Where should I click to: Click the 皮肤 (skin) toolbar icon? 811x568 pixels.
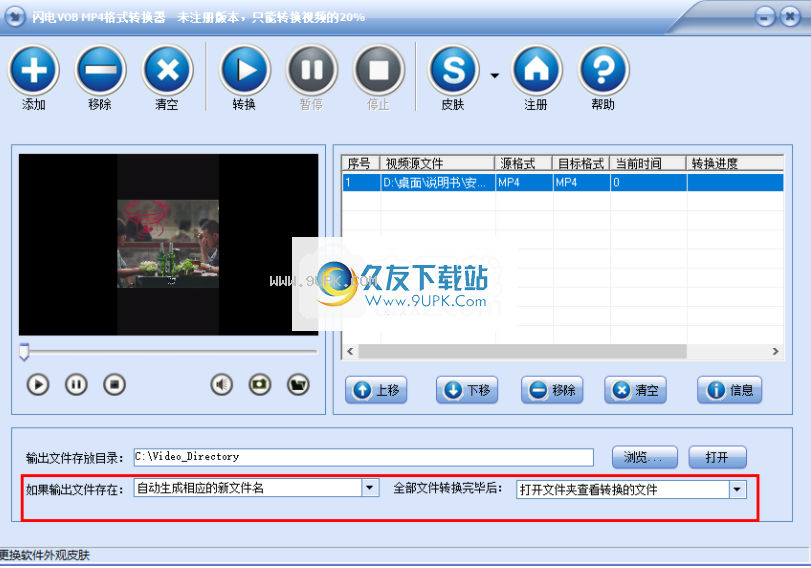click(454, 70)
